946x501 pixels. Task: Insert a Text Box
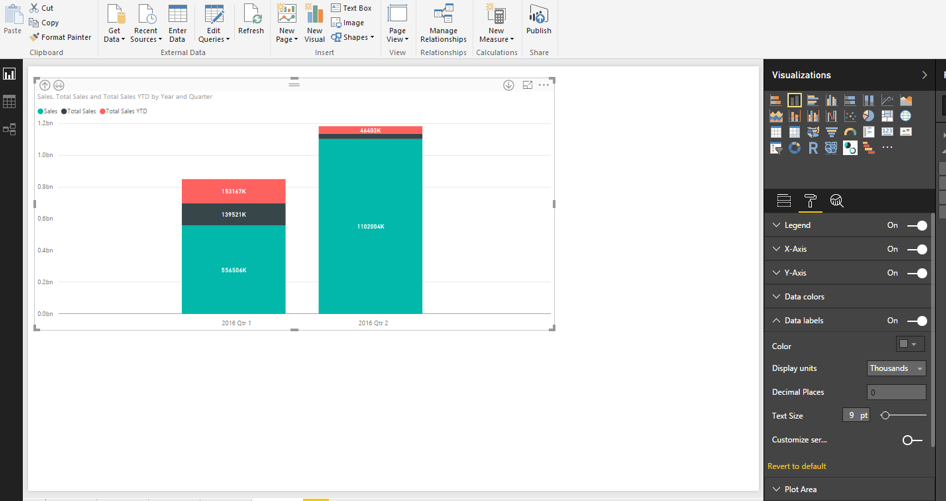351,8
